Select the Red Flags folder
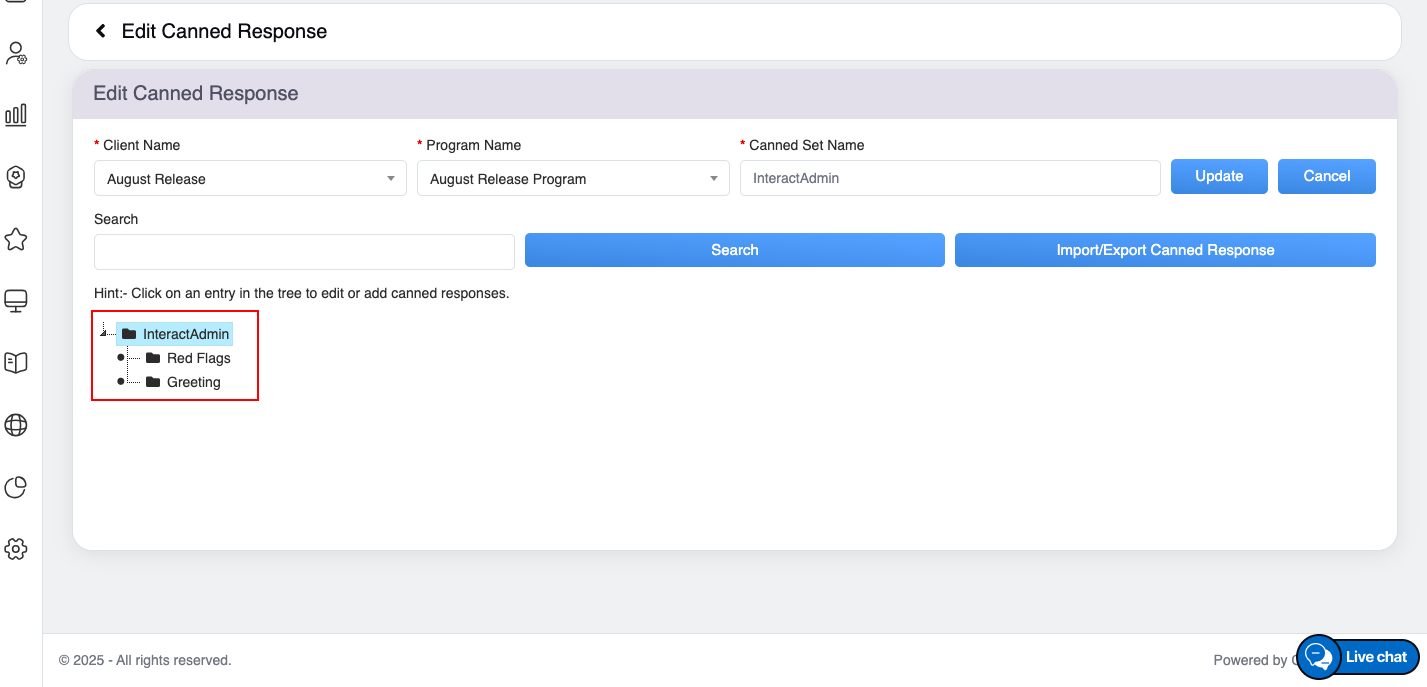Image resolution: width=1427 pixels, height=687 pixels. coord(198,358)
